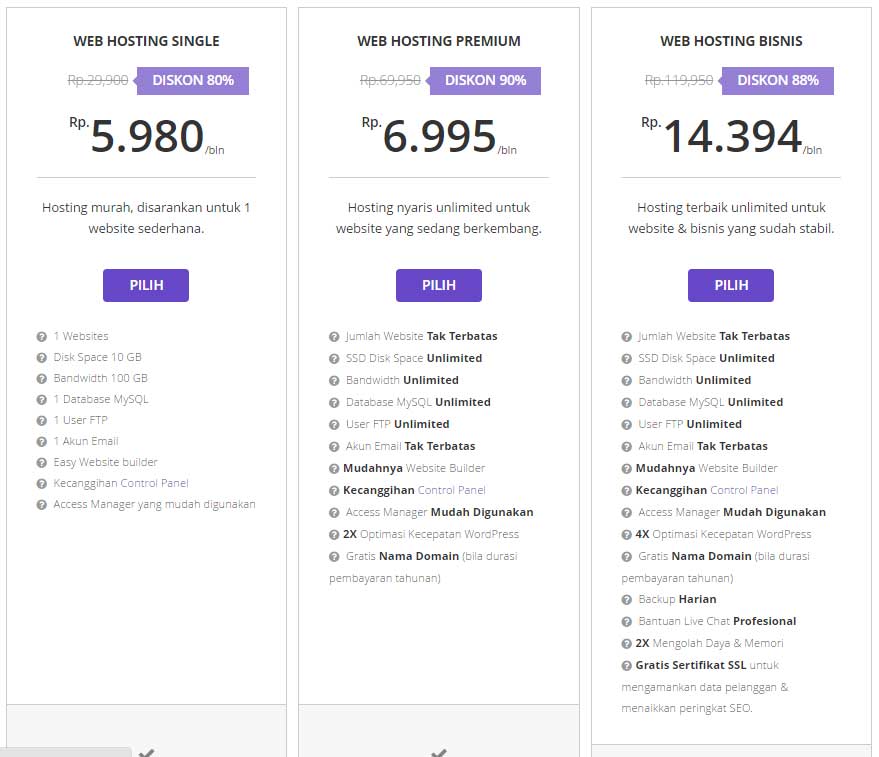Click the DISKON 90% badge
Image resolution: width=879 pixels, height=757 pixels.
click(485, 81)
